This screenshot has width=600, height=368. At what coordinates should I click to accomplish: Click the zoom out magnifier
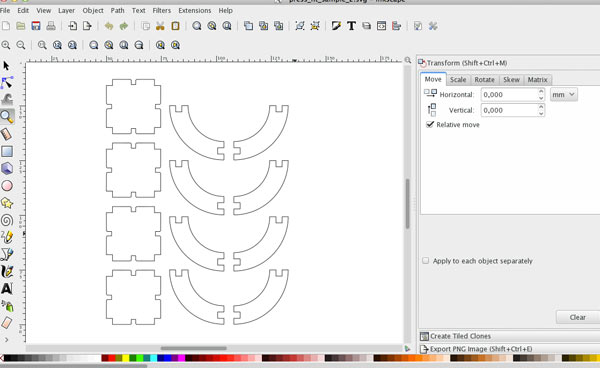[21, 45]
